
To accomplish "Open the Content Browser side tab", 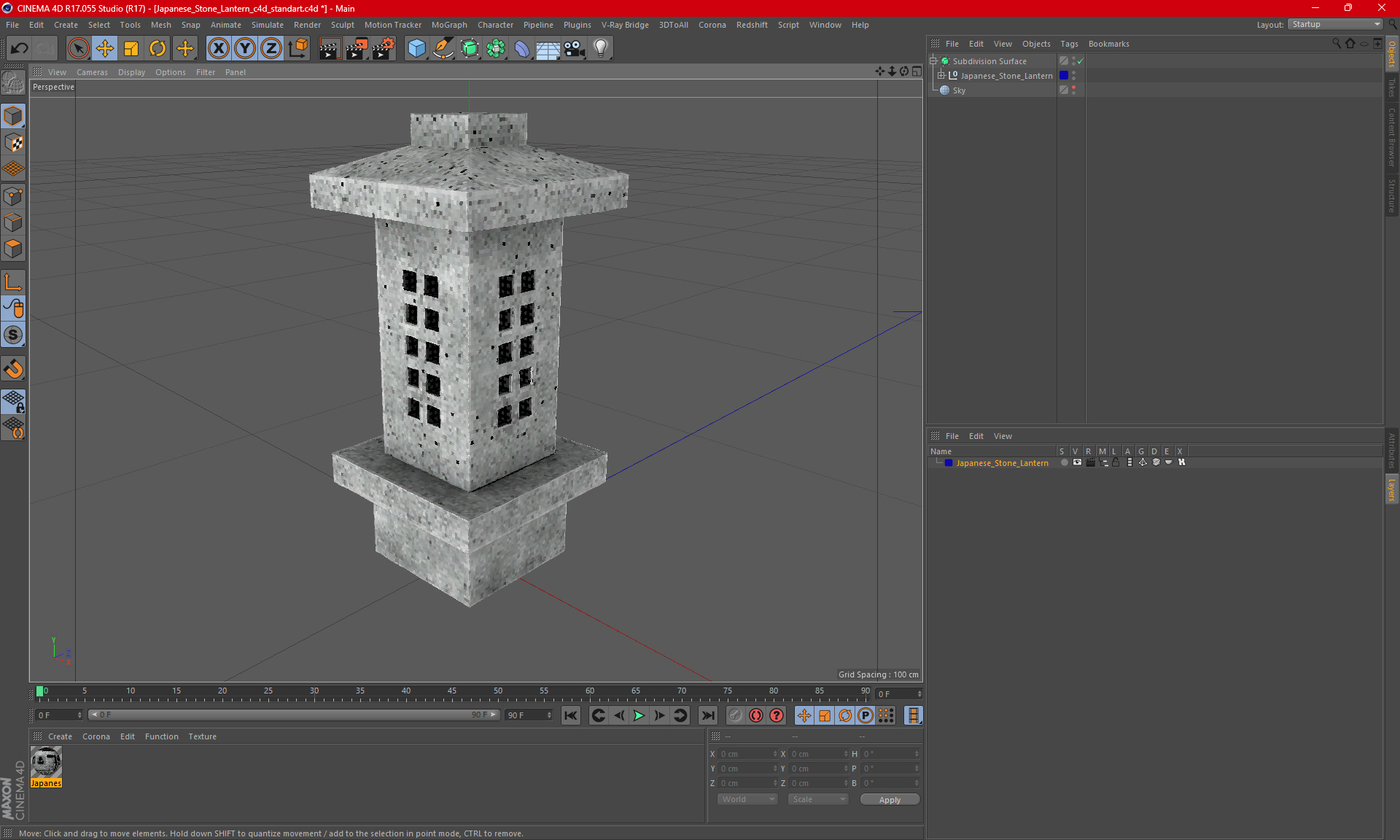I will pos(1391,136).
